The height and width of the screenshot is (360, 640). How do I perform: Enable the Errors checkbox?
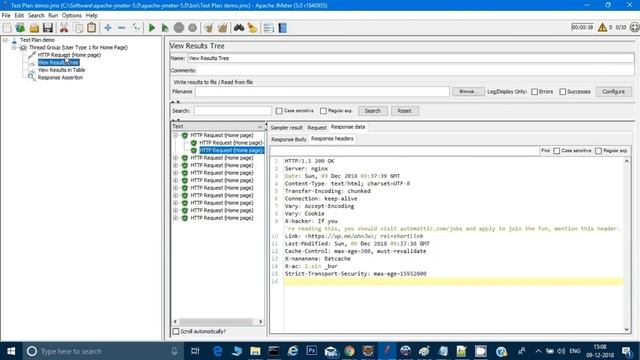[534, 92]
